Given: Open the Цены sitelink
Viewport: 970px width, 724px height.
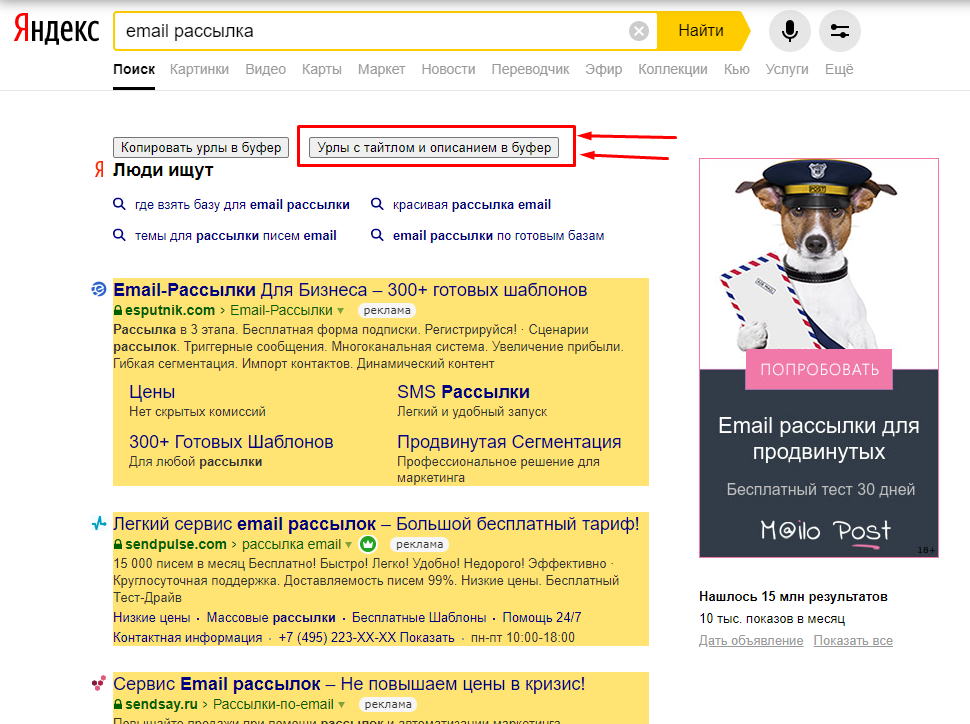Looking at the screenshot, I should click(152, 392).
